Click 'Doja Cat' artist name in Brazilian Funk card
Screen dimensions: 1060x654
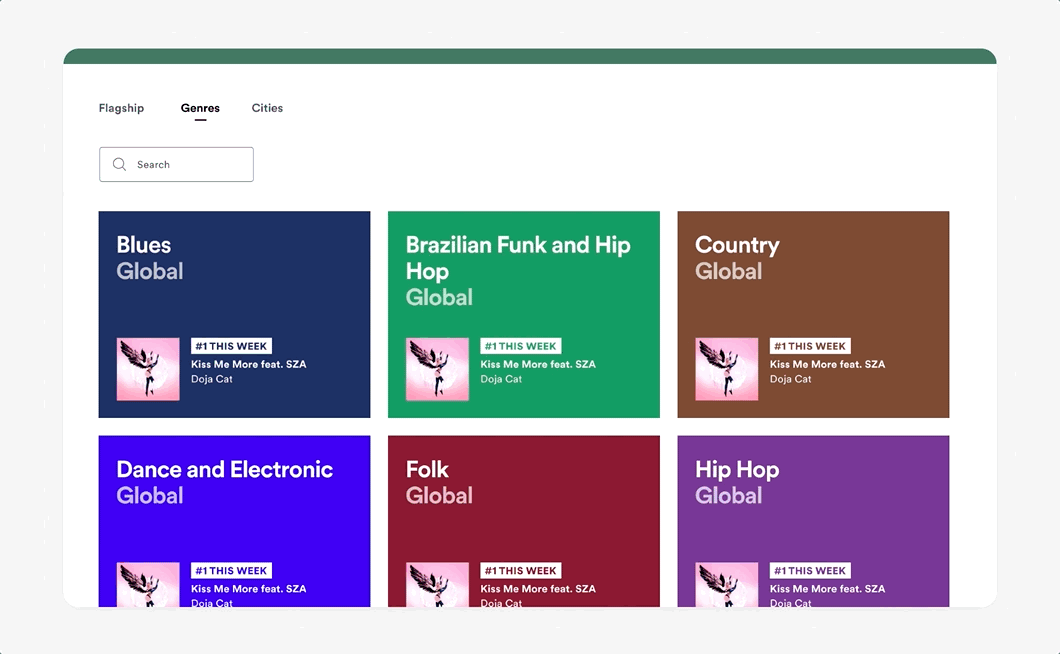pos(501,379)
